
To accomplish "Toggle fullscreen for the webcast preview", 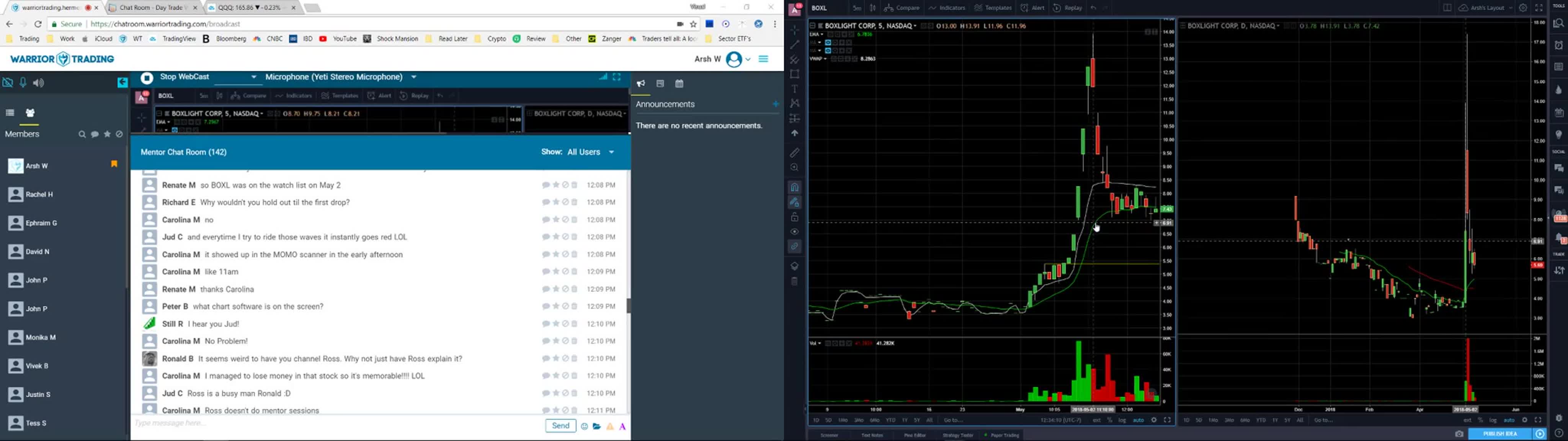I will coord(617,77).
